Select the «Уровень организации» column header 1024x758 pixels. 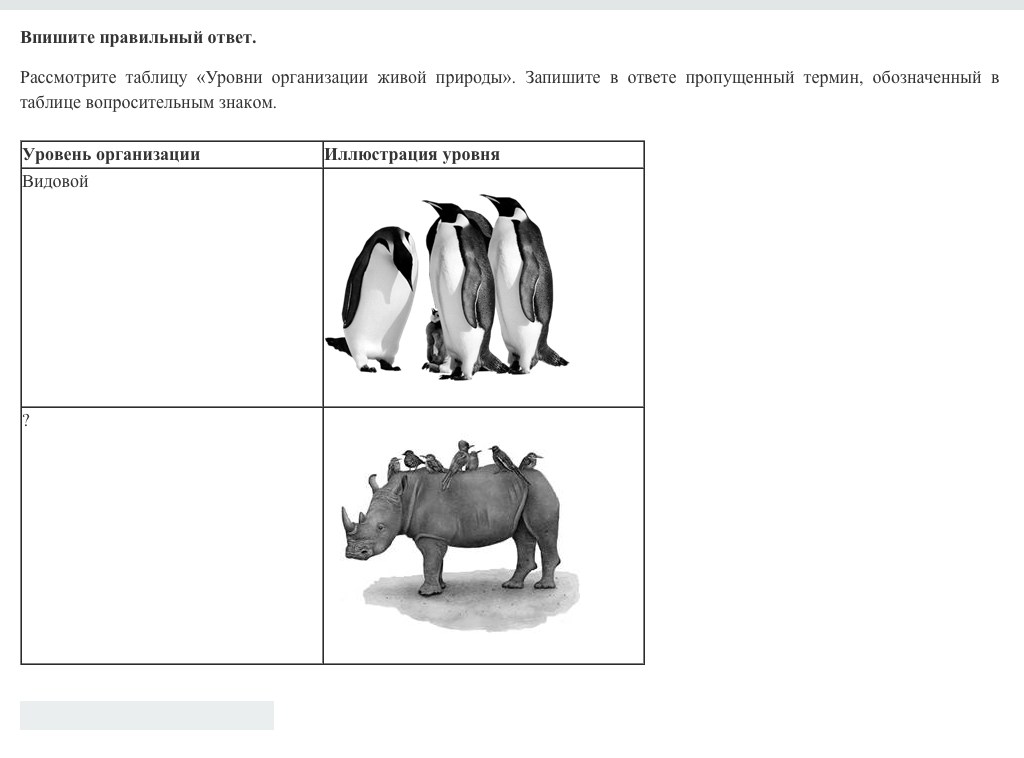[111, 155]
